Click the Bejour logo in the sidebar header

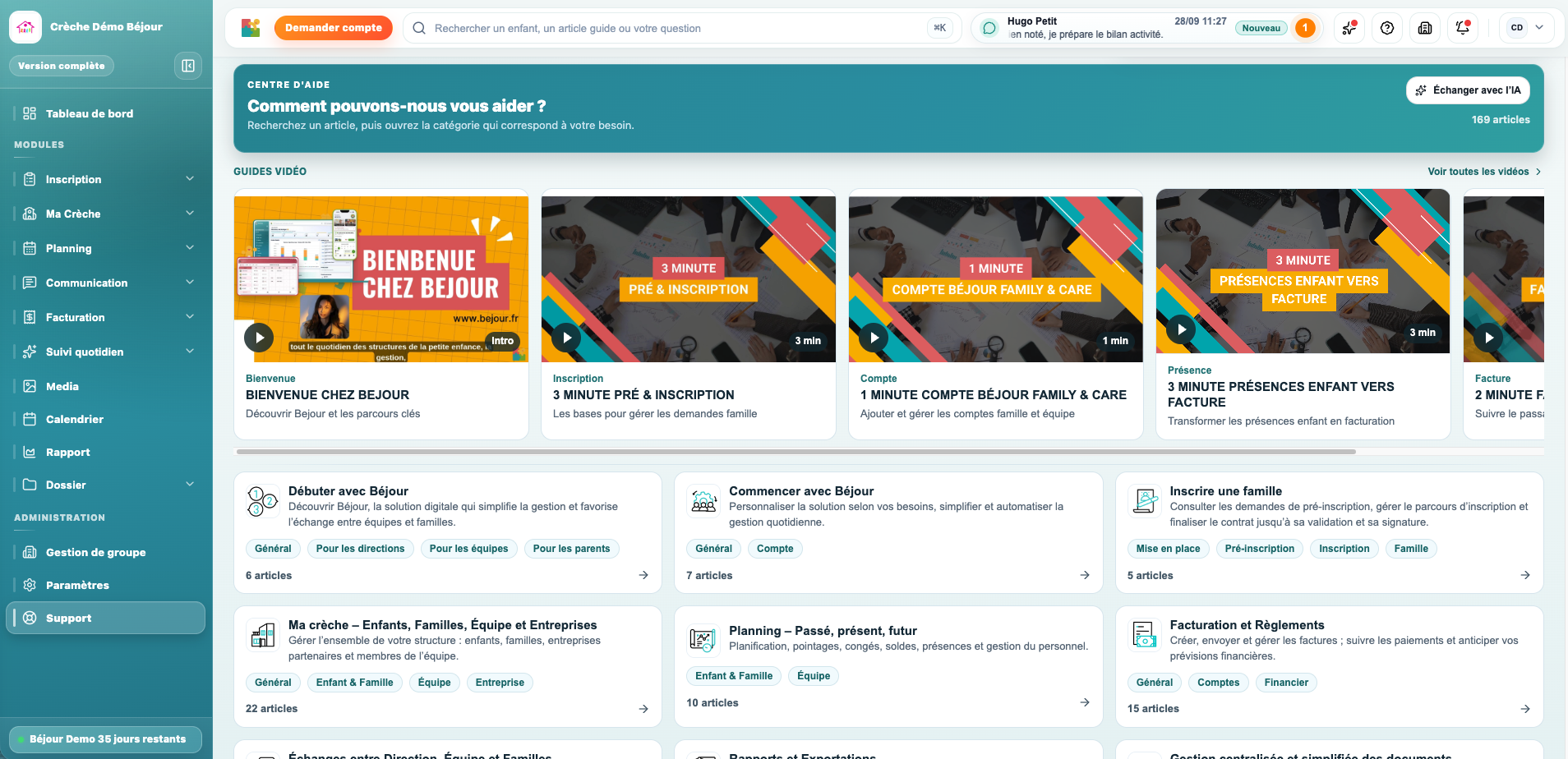[25, 27]
